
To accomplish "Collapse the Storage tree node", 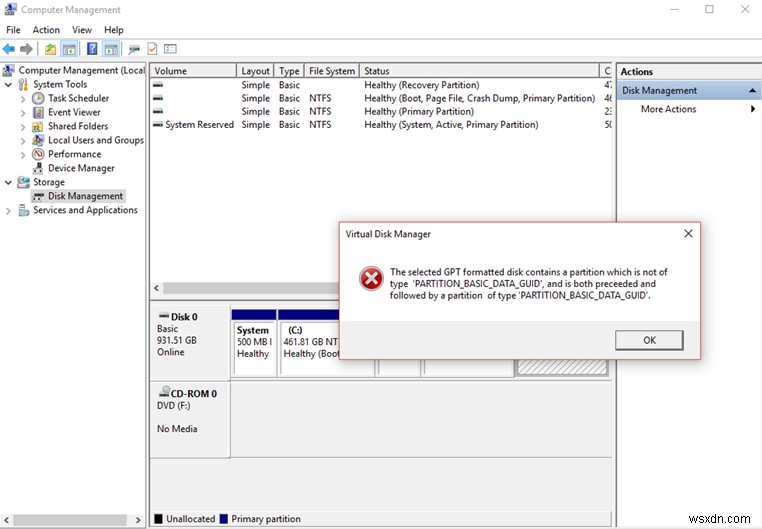I will 8,182.
